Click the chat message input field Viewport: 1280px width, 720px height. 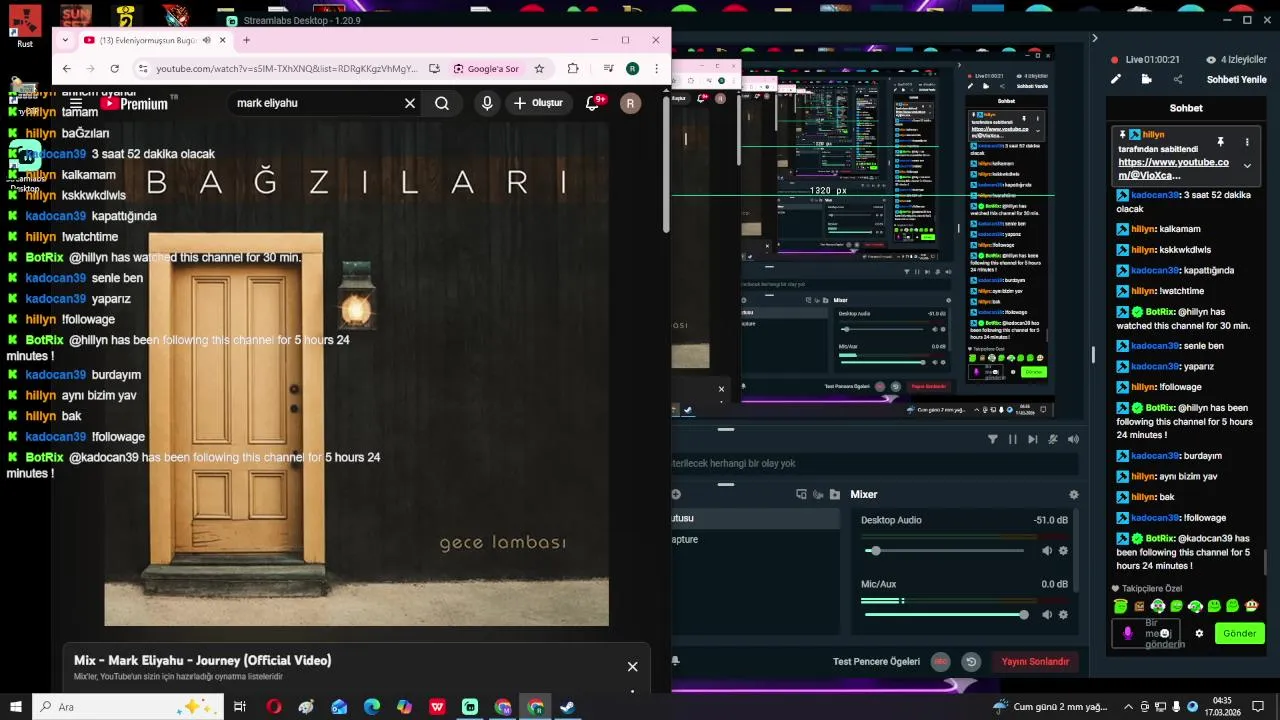click(x=1146, y=633)
